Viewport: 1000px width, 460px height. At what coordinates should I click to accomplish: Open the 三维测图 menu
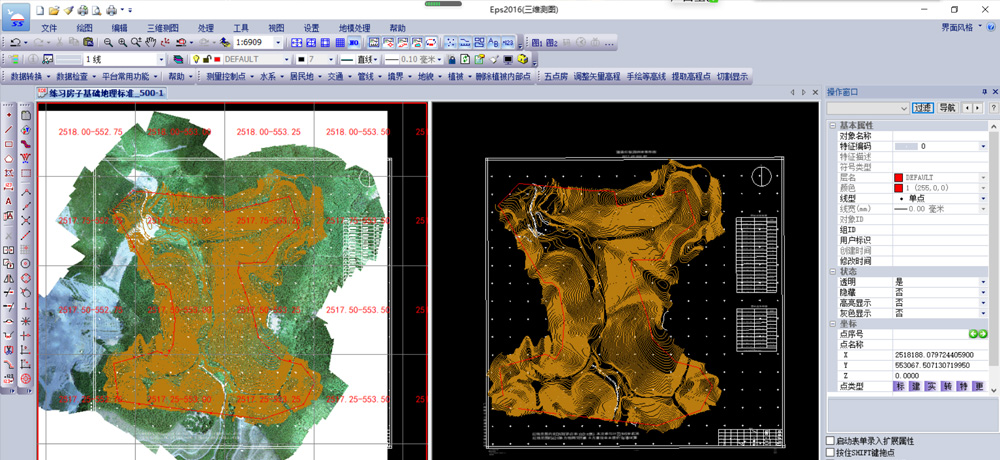click(x=162, y=28)
